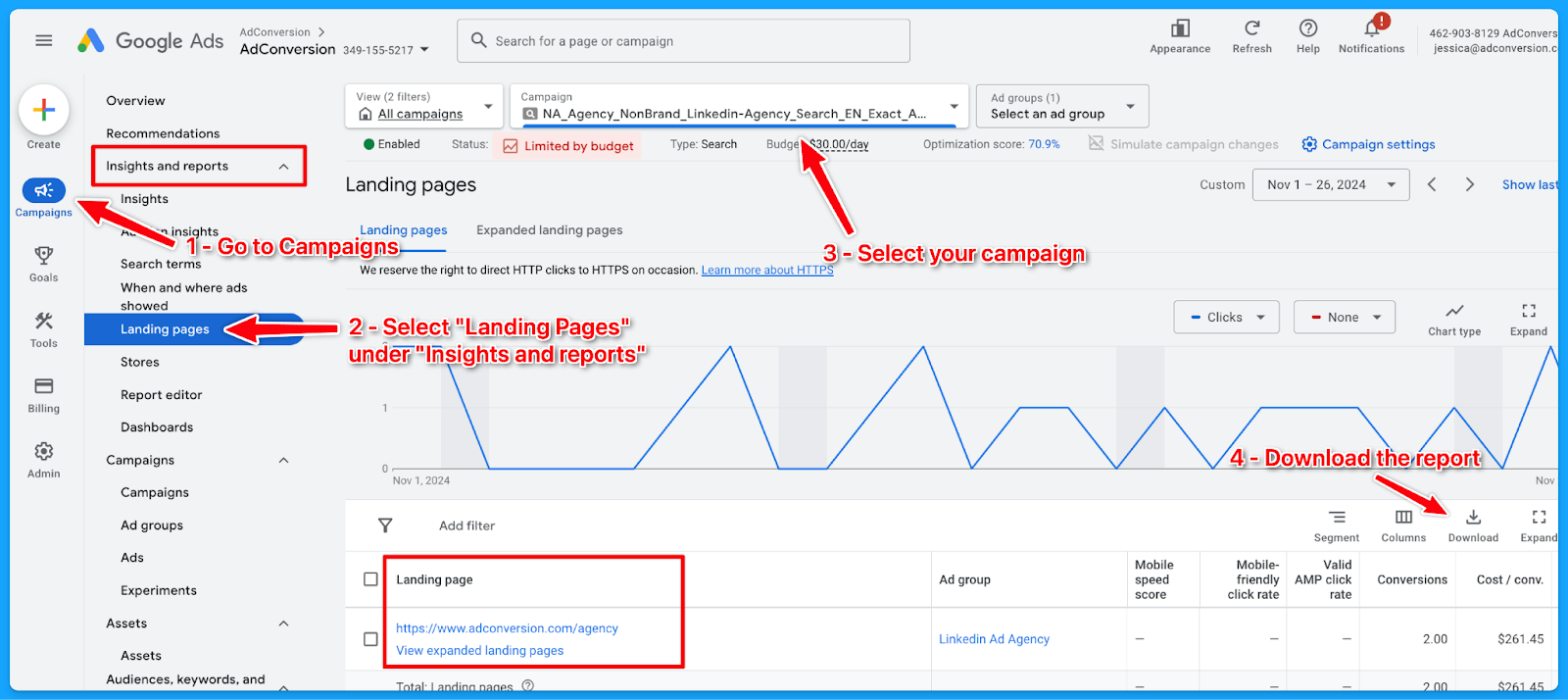Click the Campaign settings gear icon
This screenshot has width=1568, height=700.
[x=1309, y=144]
